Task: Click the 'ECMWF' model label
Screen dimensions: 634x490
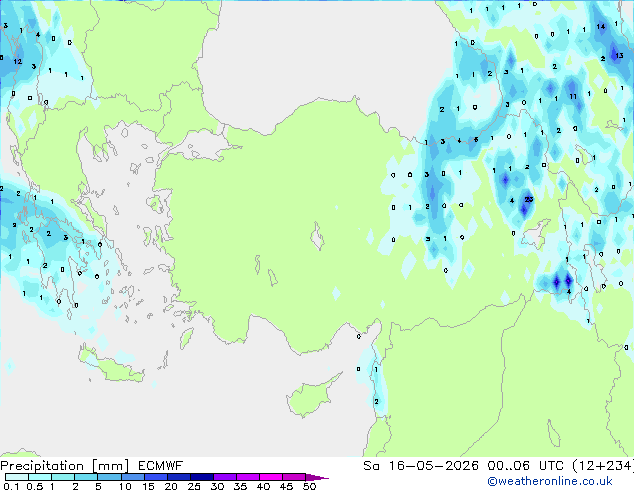Action: 161,466
